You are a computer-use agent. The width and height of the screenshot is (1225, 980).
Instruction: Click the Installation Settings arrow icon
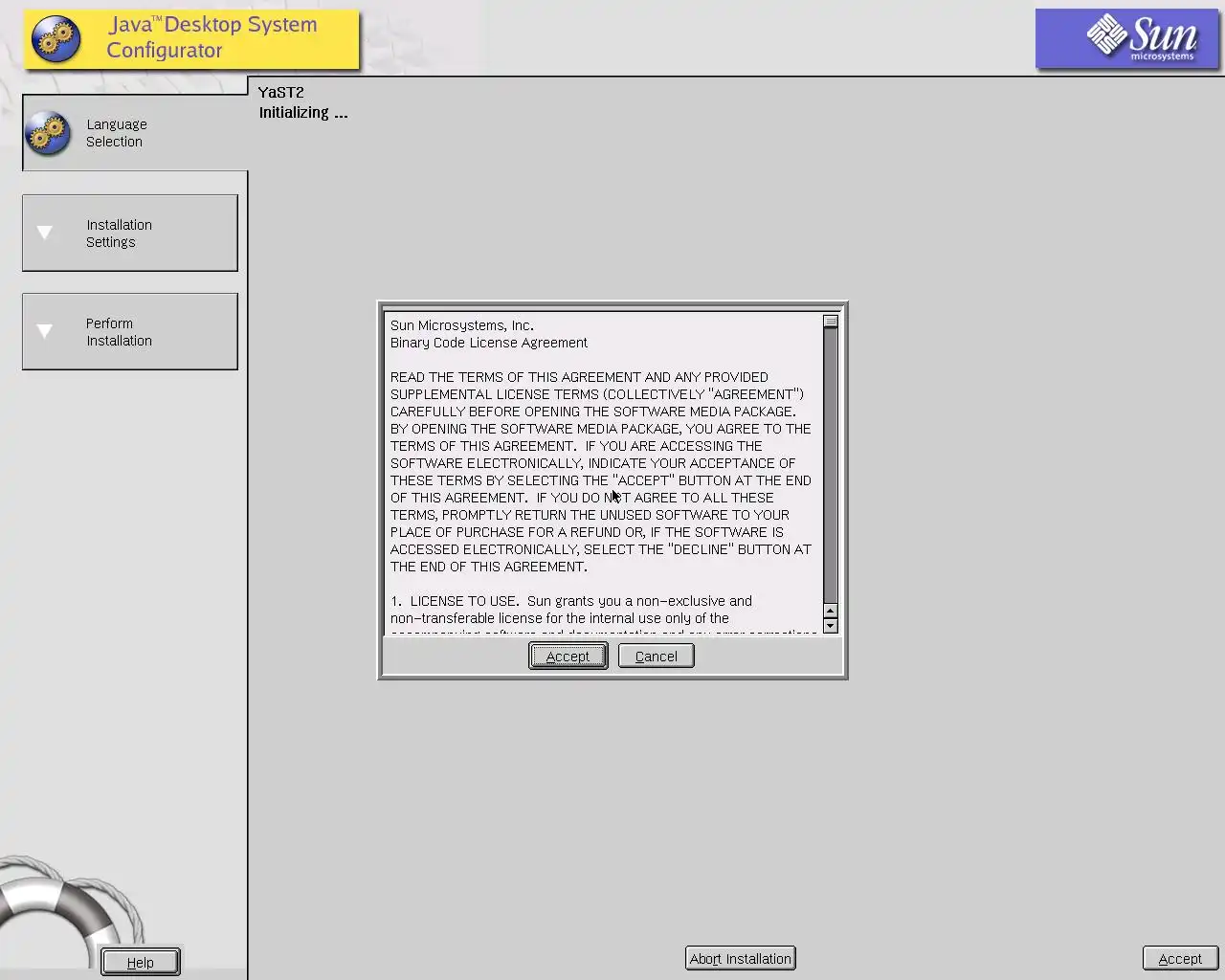44,233
